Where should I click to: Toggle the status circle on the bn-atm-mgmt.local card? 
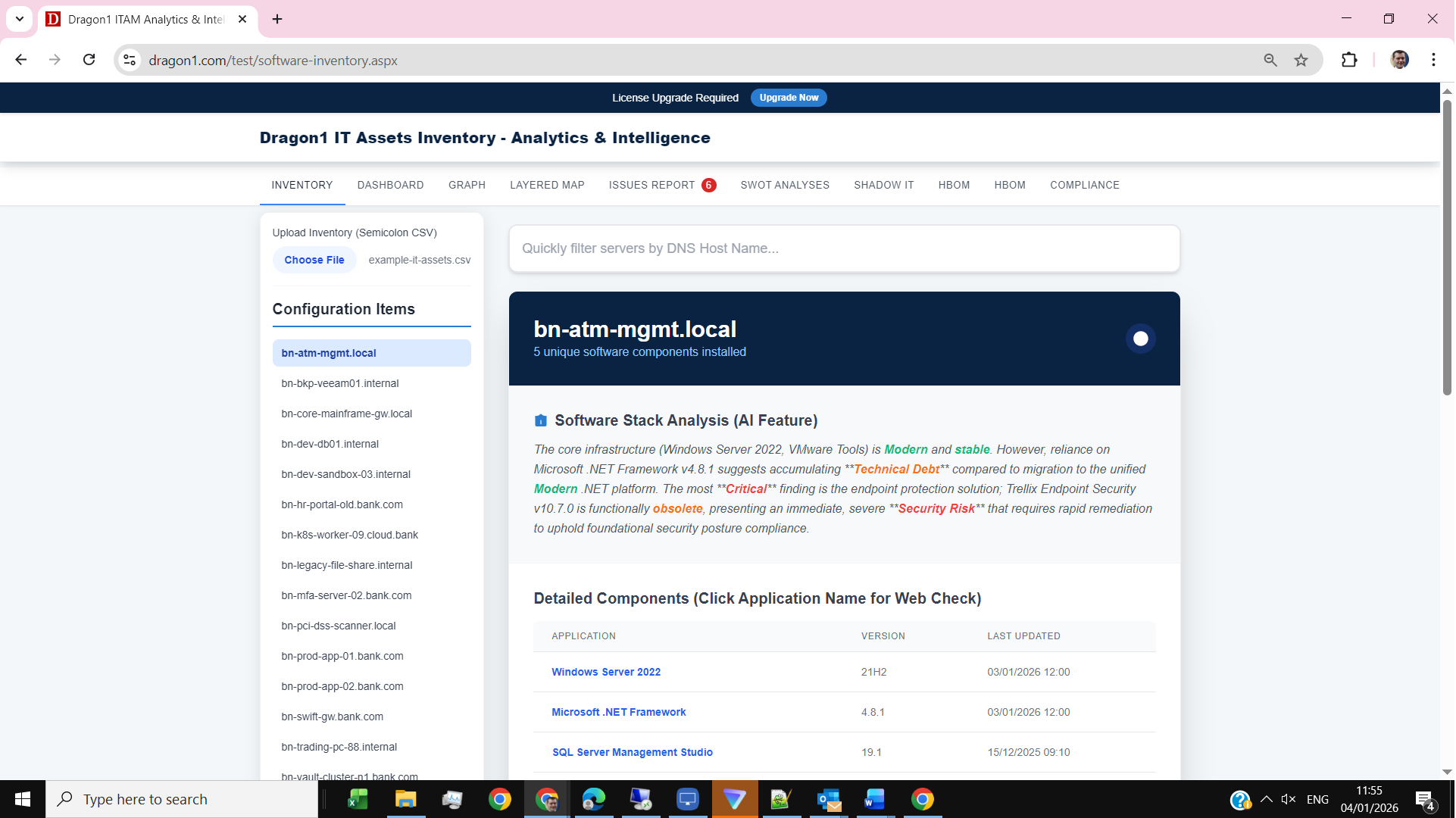tap(1140, 339)
